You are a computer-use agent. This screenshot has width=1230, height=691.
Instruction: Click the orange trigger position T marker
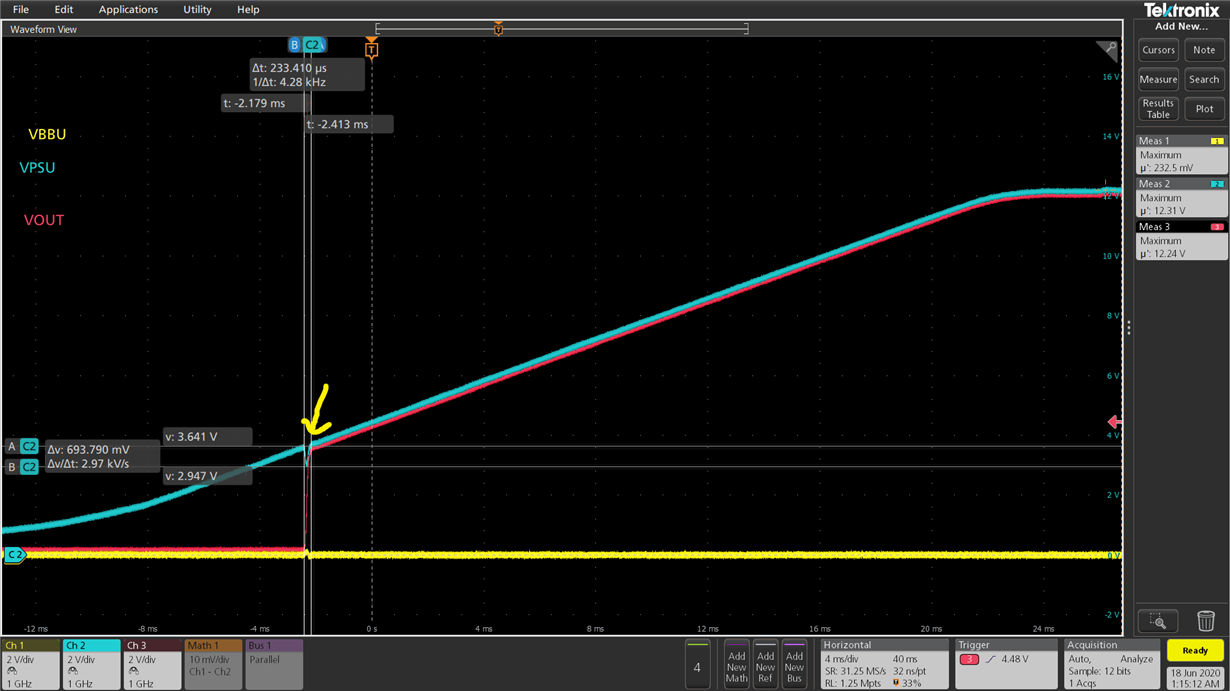pyautogui.click(x=371, y=48)
